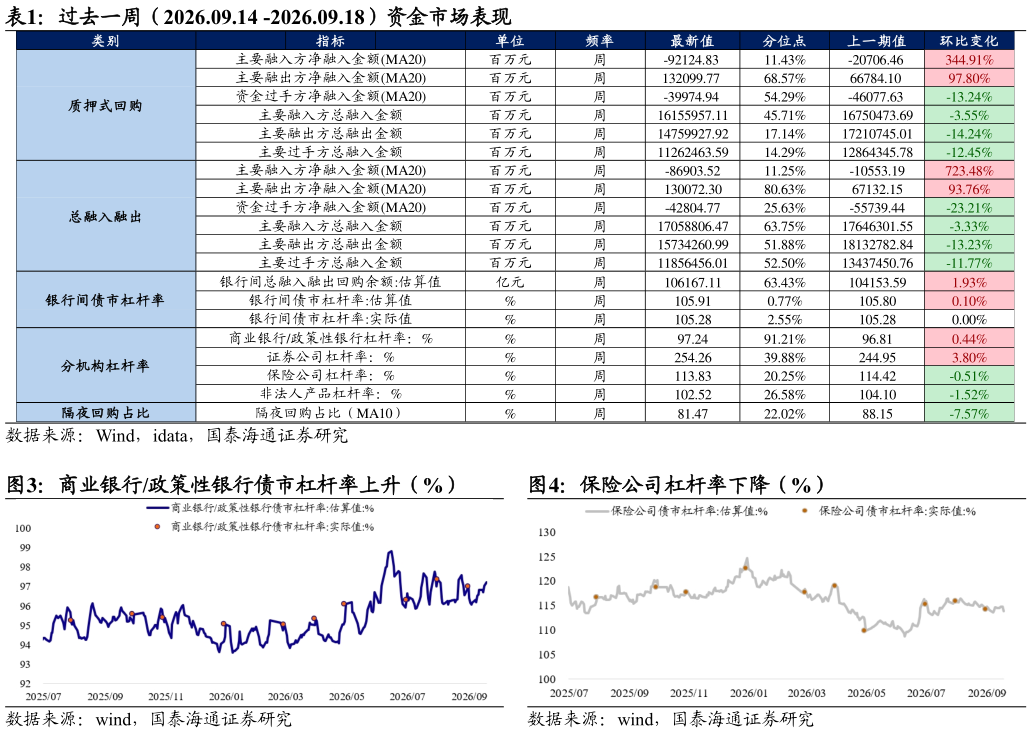Viewport: 1032px width, 733px height.
Task: Click the 频率 column header
Action: tap(600, 41)
